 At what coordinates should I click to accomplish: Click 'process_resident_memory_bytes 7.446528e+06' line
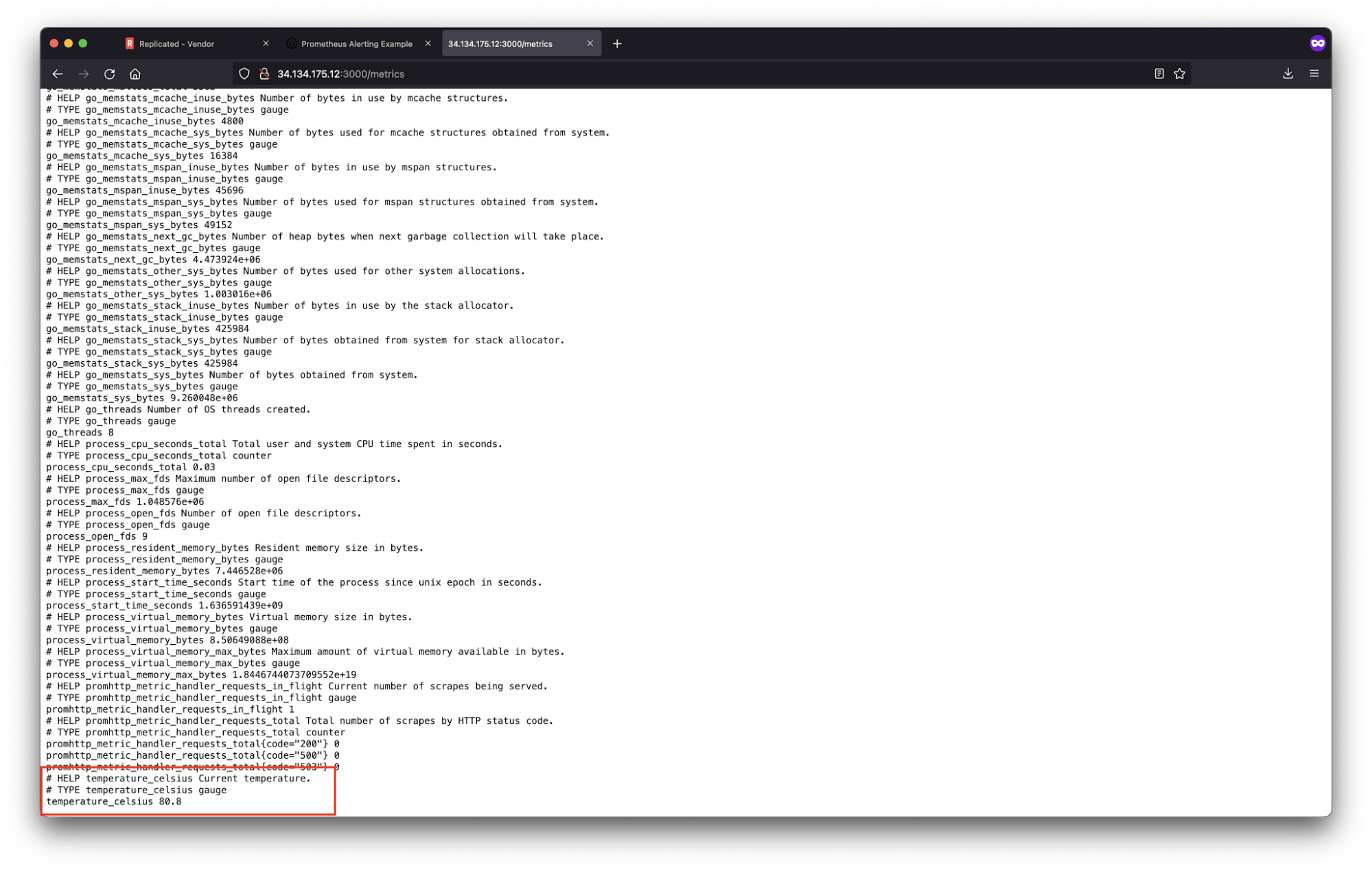165,571
